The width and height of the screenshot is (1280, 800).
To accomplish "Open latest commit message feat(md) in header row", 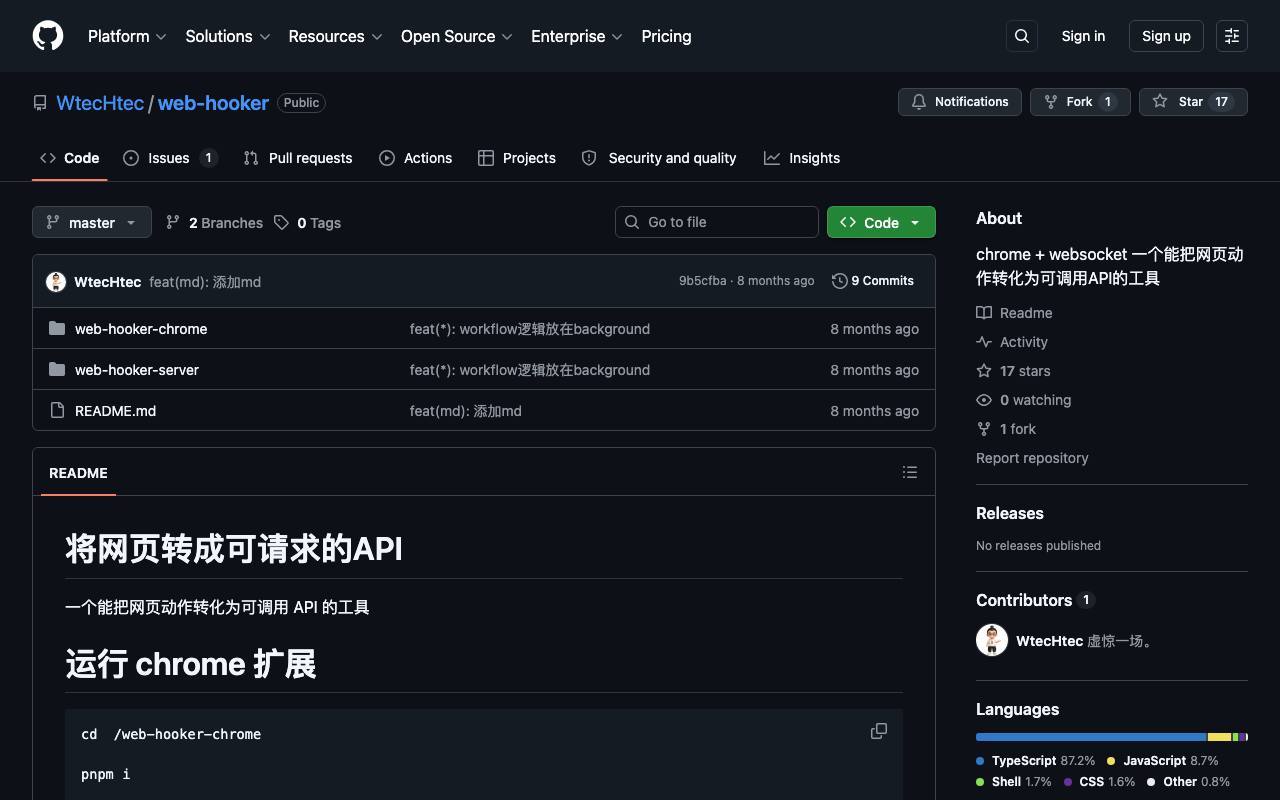I will coord(205,282).
